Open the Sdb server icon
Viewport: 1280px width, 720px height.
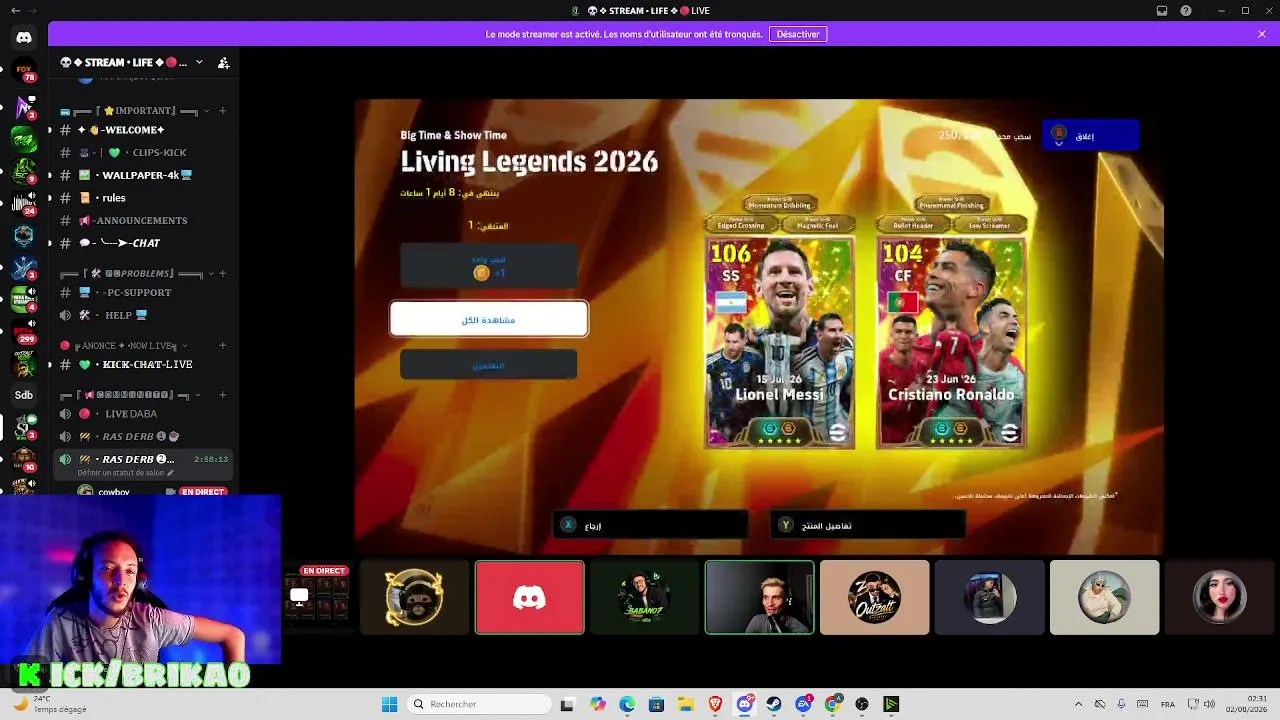pos(24,395)
